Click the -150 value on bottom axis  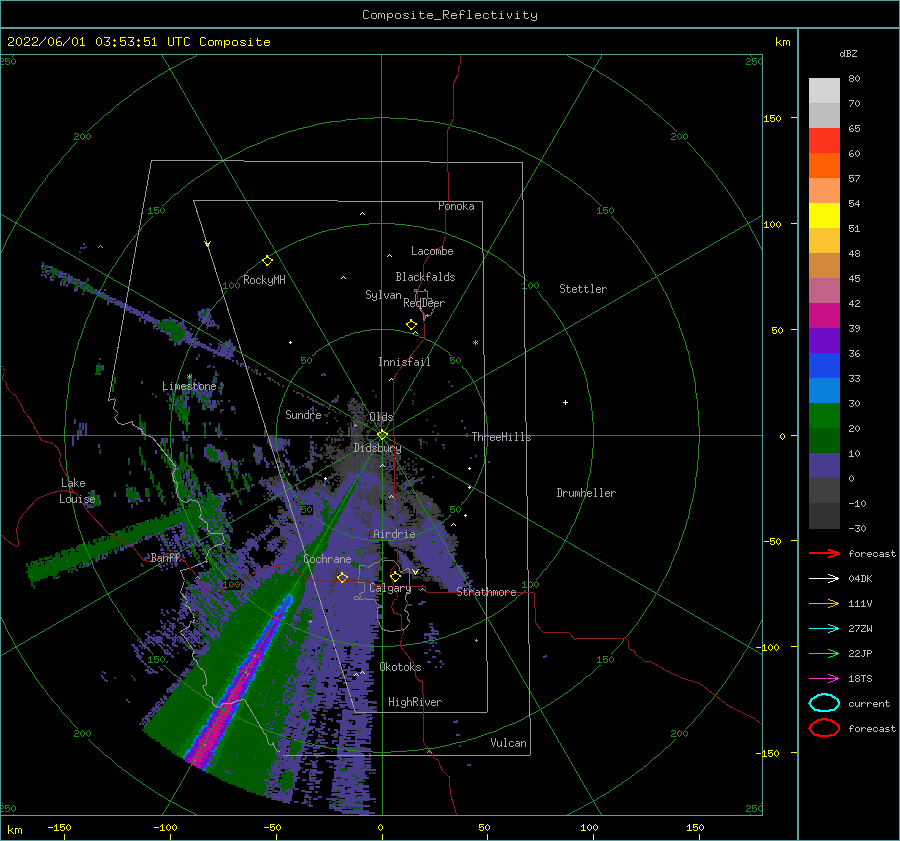click(x=59, y=827)
